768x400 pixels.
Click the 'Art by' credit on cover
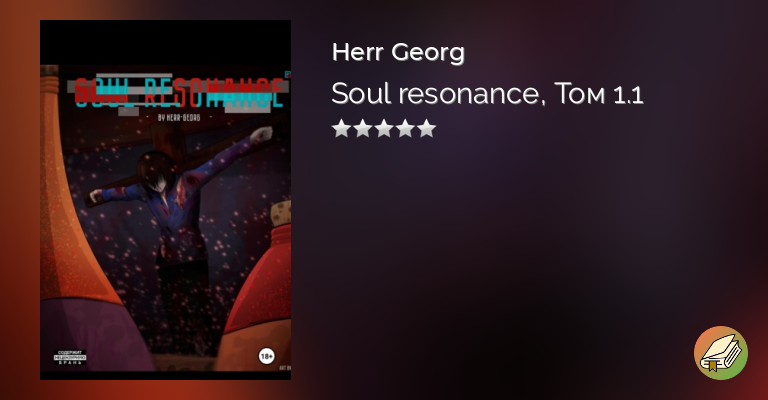[285, 368]
